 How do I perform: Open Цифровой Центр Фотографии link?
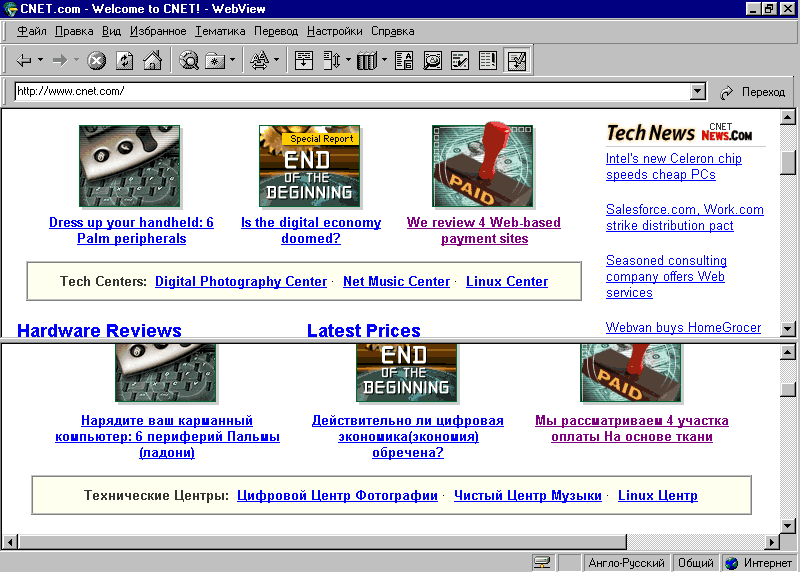(337, 495)
